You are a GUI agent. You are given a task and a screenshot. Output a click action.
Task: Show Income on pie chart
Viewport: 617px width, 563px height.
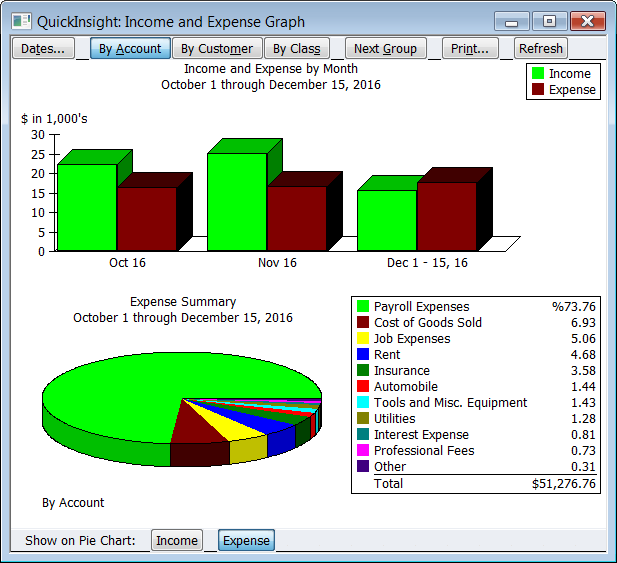[x=176, y=540]
